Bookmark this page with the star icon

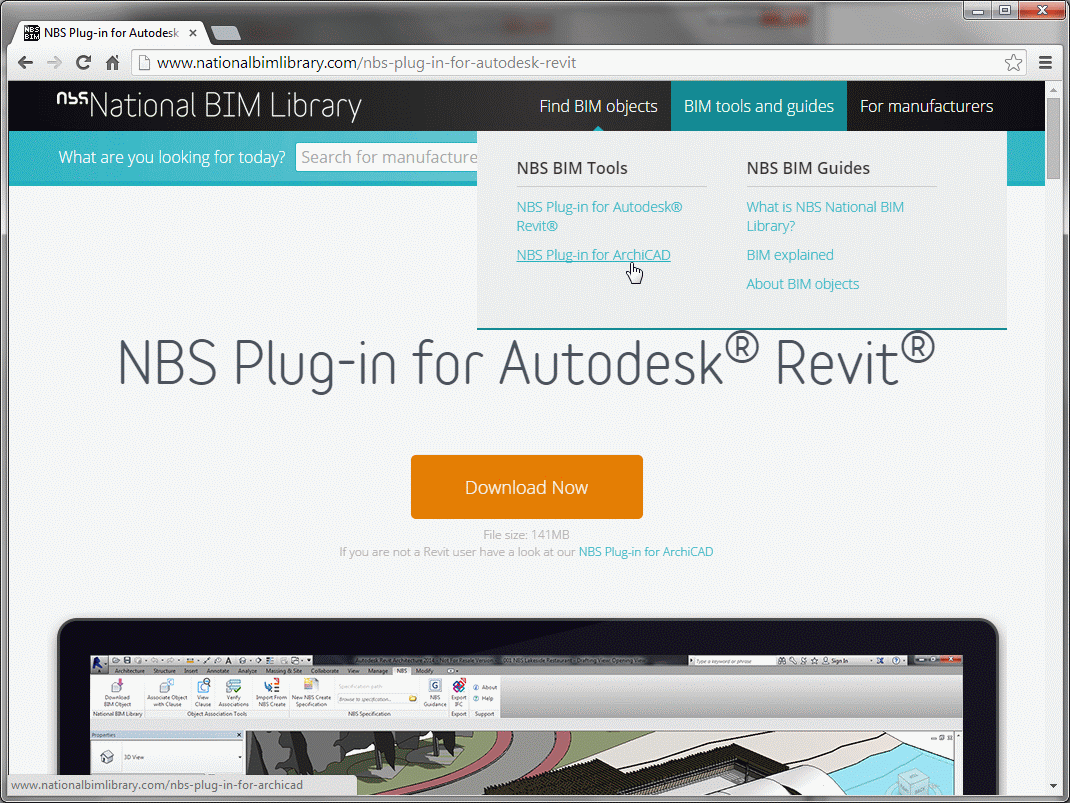(1013, 63)
